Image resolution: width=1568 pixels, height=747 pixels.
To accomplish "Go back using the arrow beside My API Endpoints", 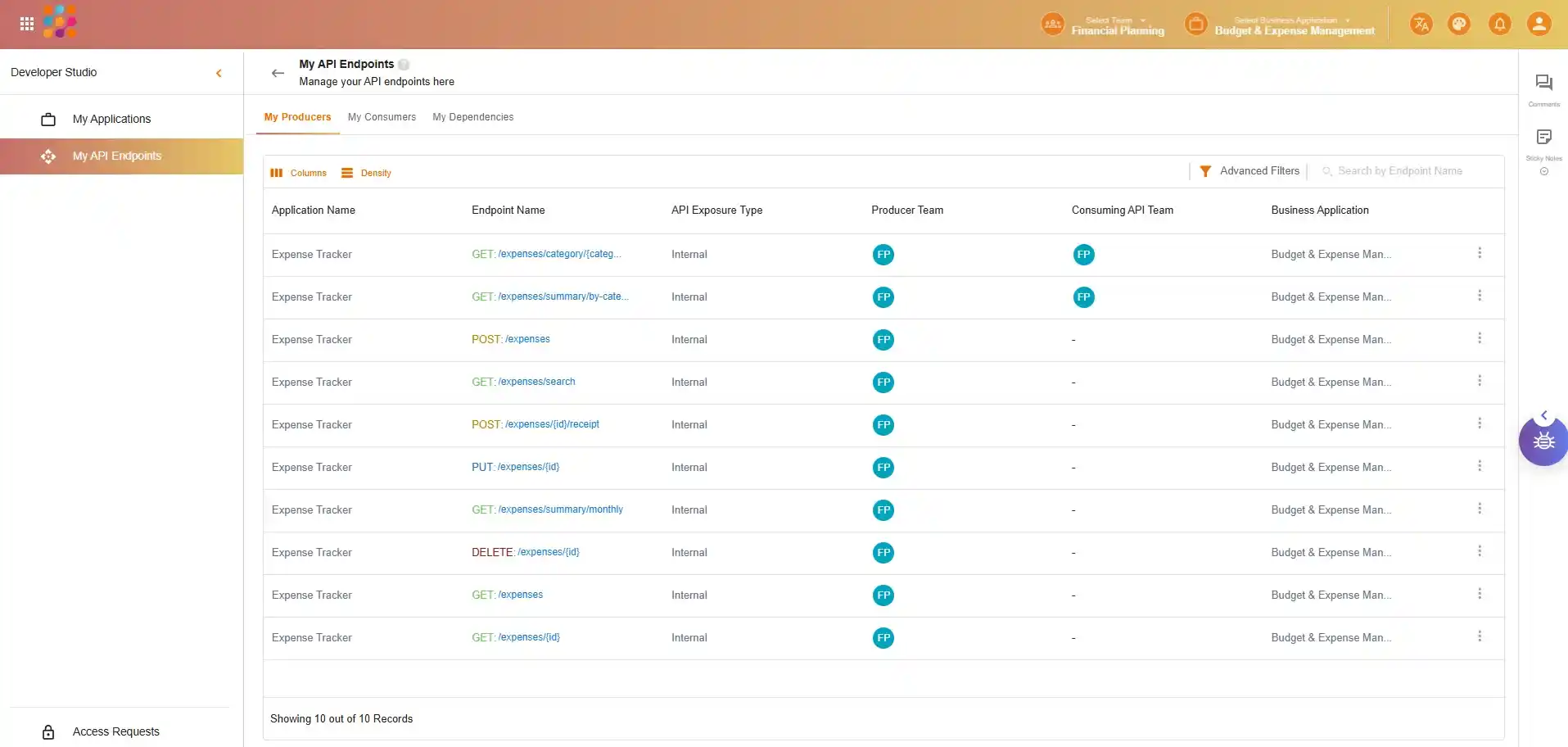I will tap(278, 73).
